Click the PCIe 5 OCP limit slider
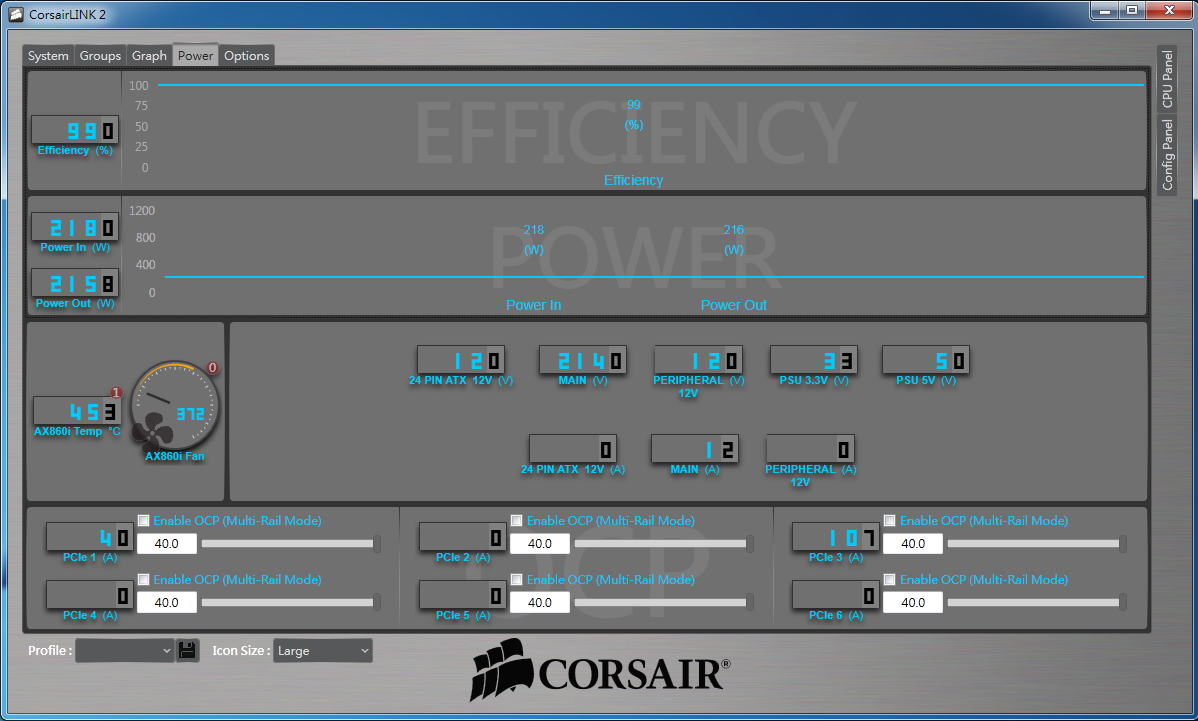The width and height of the screenshot is (1198, 721). (664, 603)
